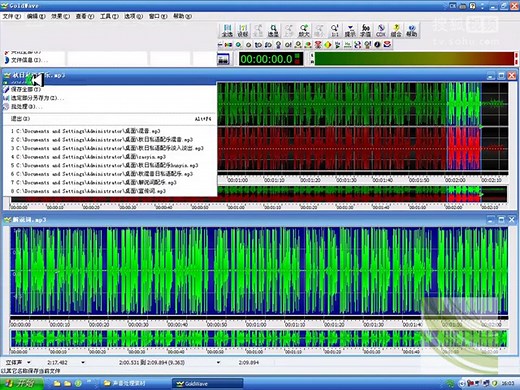Click the dark round clock-like effect icon
The height and width of the screenshot is (390, 520).
click(x=377, y=45)
